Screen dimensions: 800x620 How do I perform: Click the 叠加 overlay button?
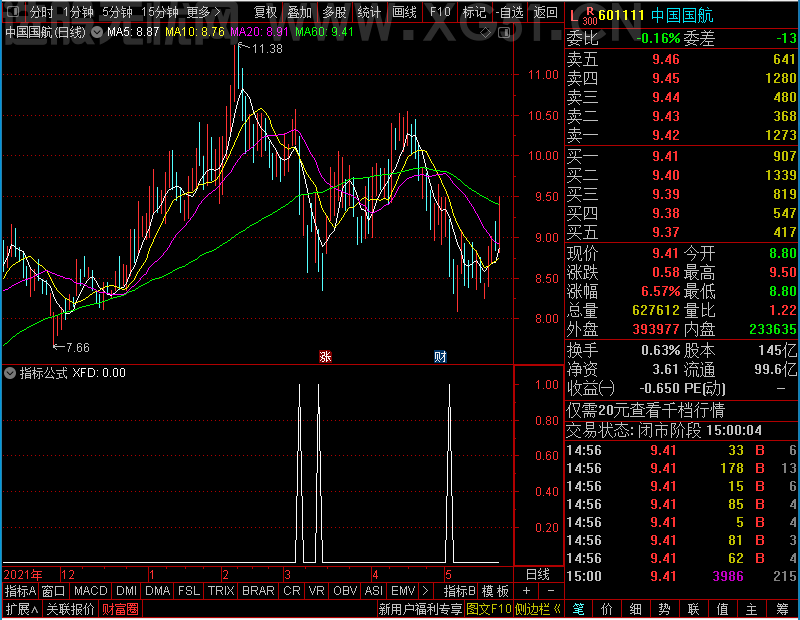pos(299,12)
